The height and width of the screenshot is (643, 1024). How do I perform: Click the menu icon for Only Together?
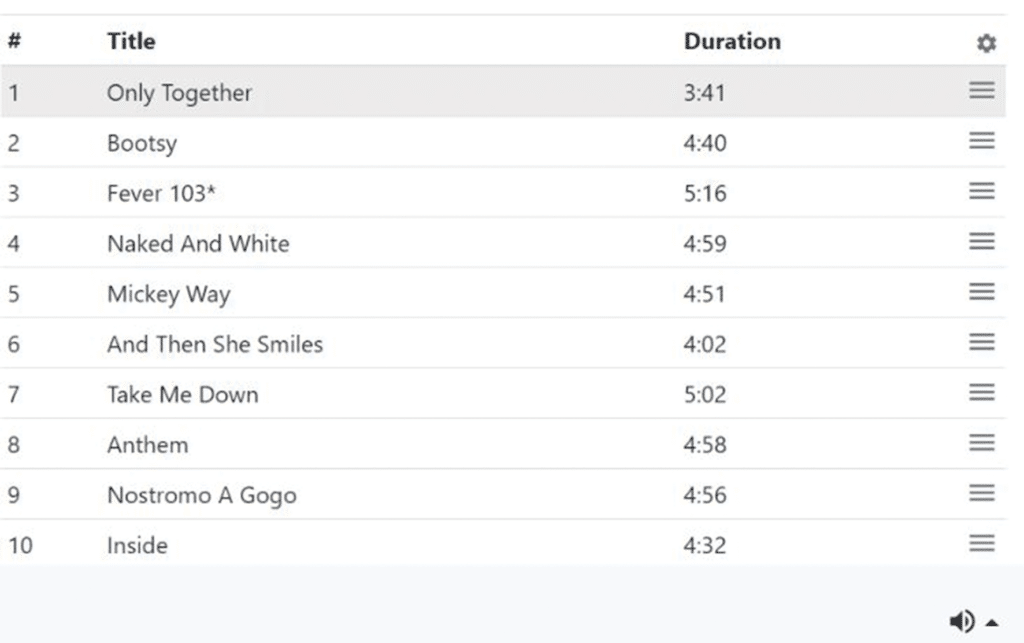(982, 91)
